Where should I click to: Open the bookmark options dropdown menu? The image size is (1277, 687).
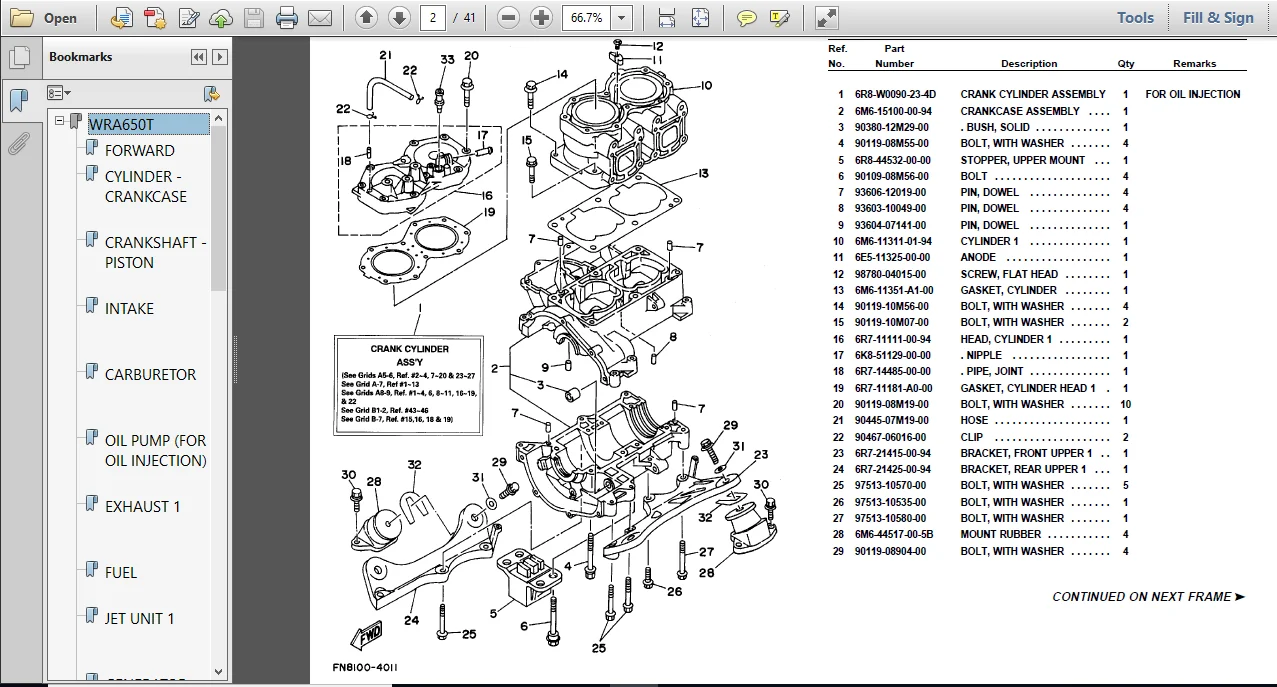pos(59,93)
